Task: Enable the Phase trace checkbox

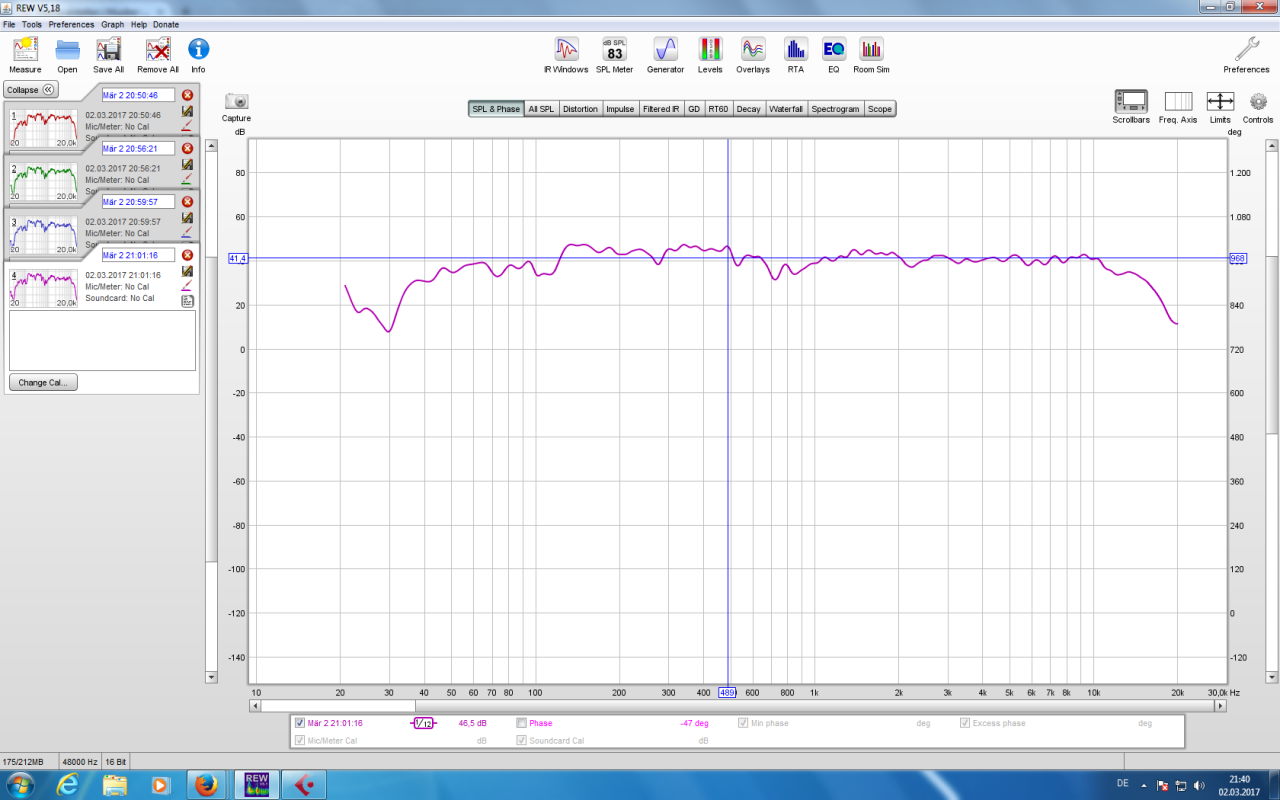Action: point(521,723)
